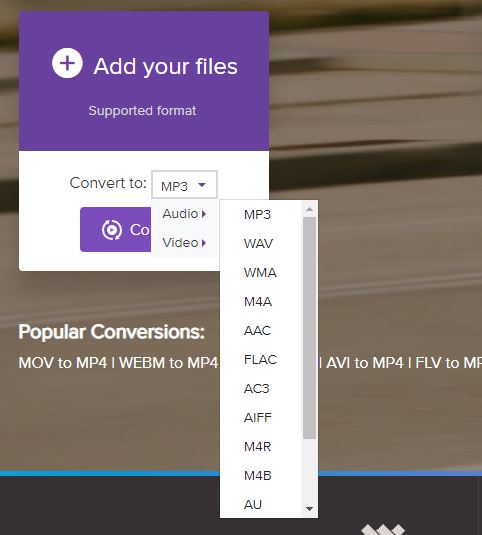The image size is (482, 535).
Task: Choose M4B audio format
Action: 258,476
